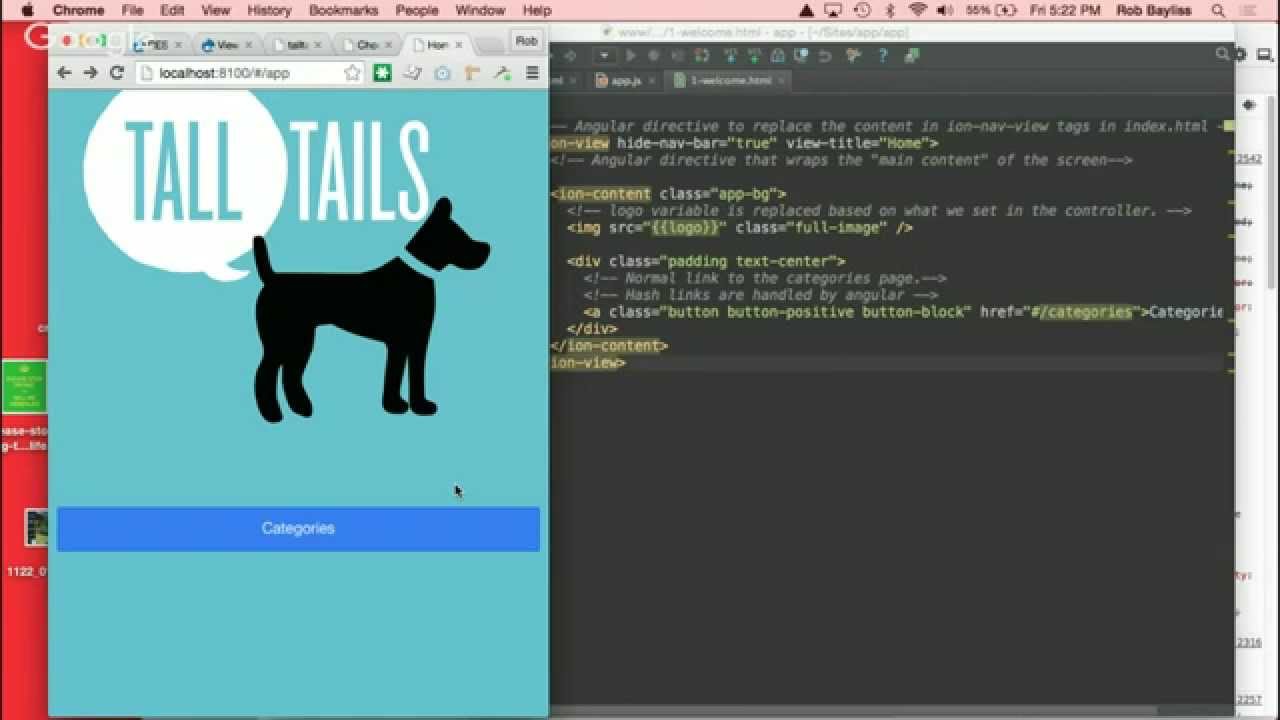Screen dimensions: 1280x720
Task: Go back in the Chrome browser
Action: click(x=64, y=73)
